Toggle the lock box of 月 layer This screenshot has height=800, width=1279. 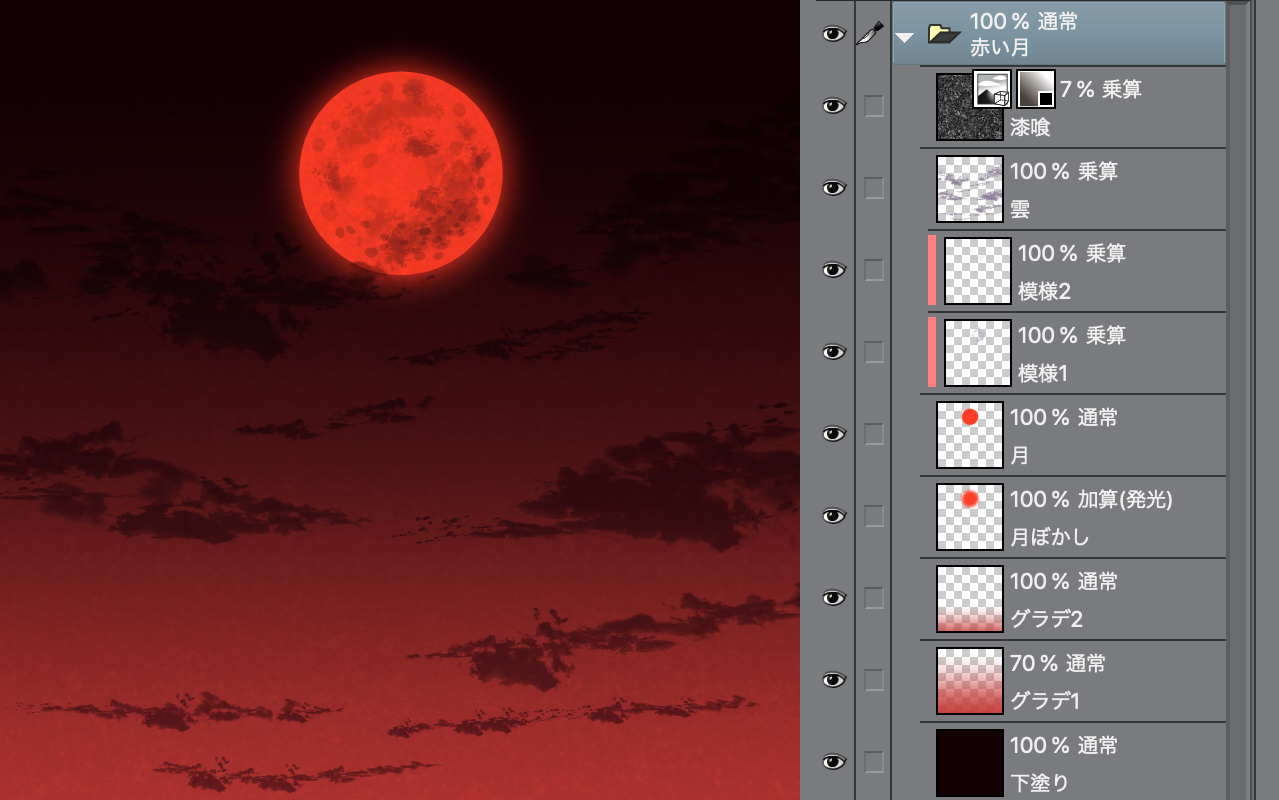click(874, 434)
